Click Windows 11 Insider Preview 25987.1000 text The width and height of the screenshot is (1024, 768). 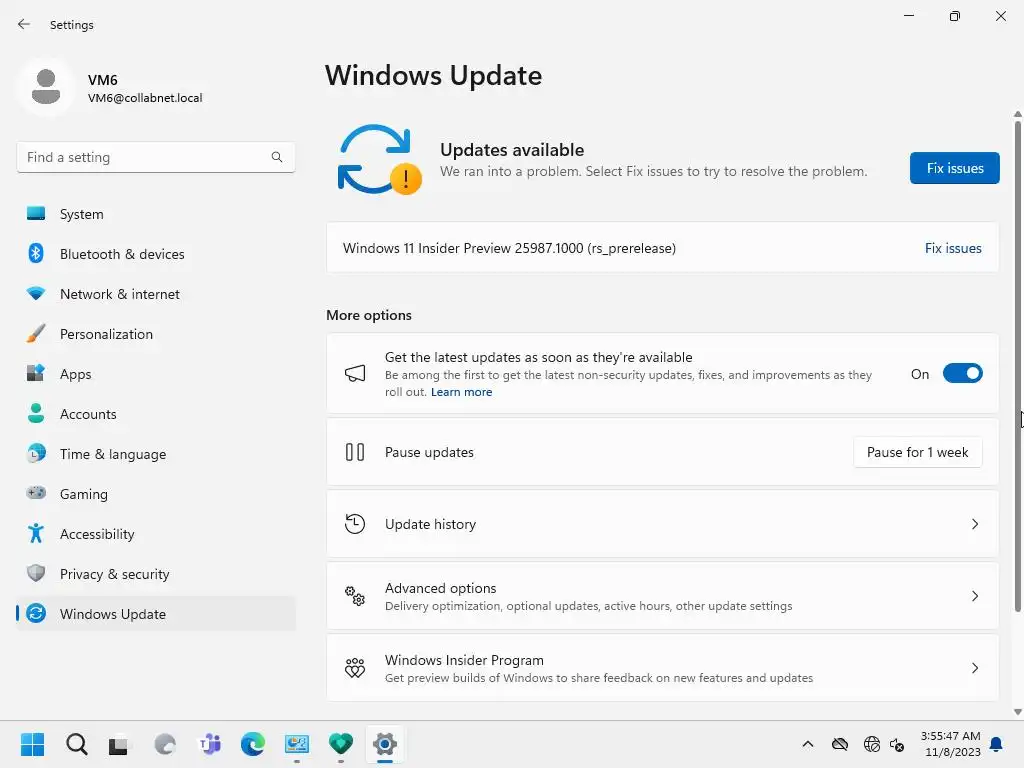509,248
